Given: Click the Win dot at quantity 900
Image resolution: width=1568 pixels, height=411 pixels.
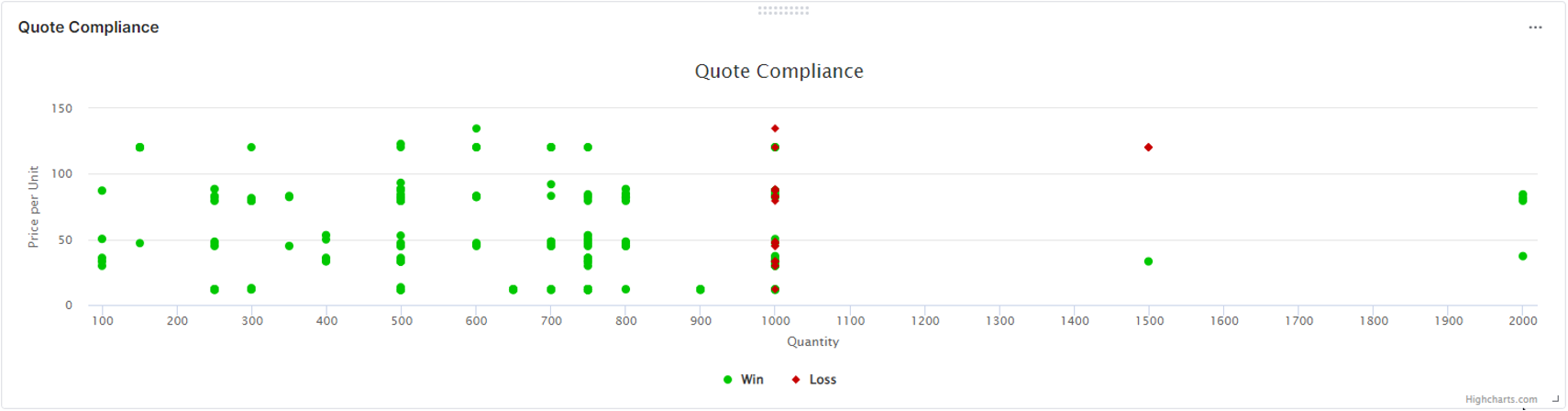Looking at the screenshot, I should 701,290.
